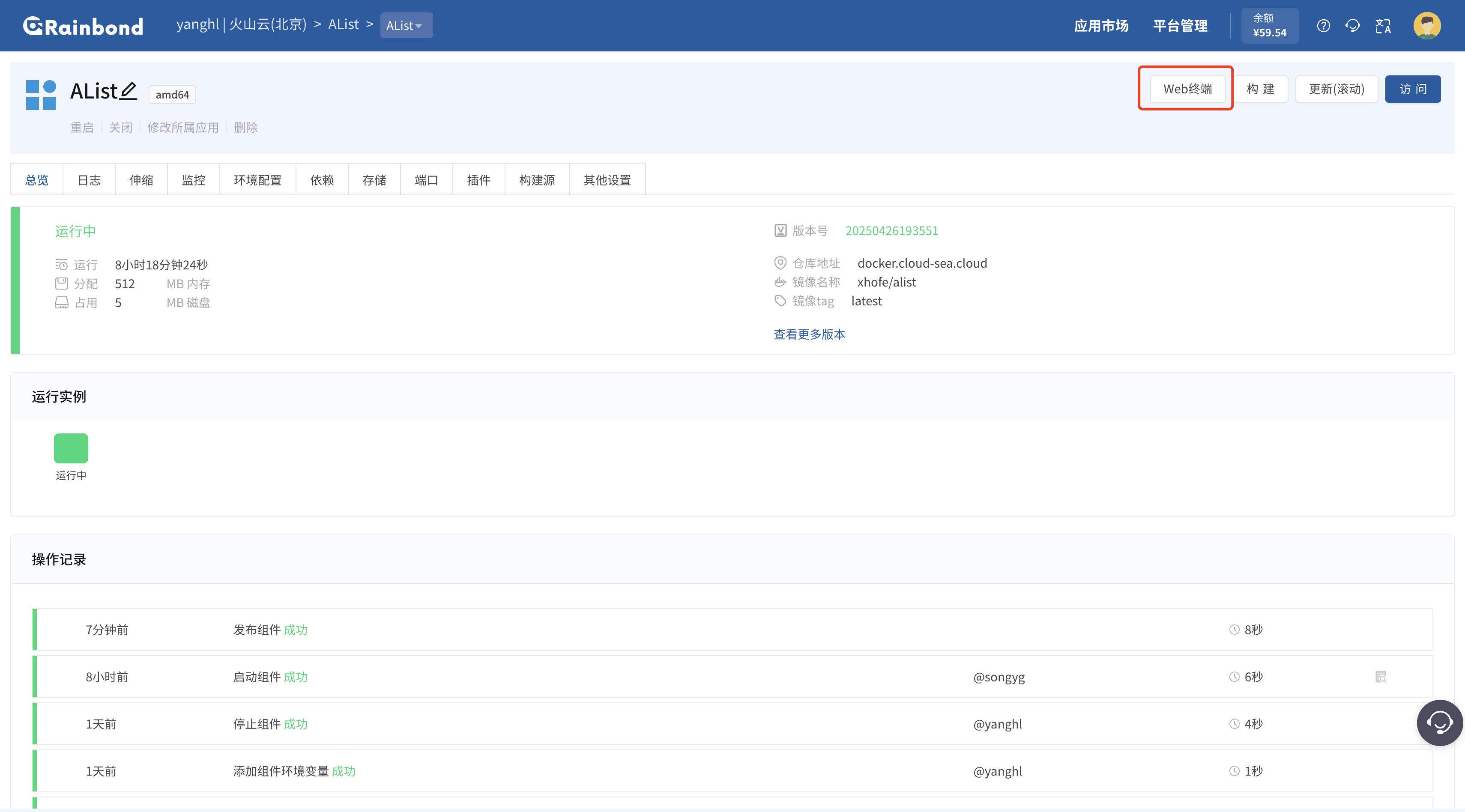Switch to the 日志 tab
Image resolution: width=1465 pixels, height=812 pixels.
[89, 180]
